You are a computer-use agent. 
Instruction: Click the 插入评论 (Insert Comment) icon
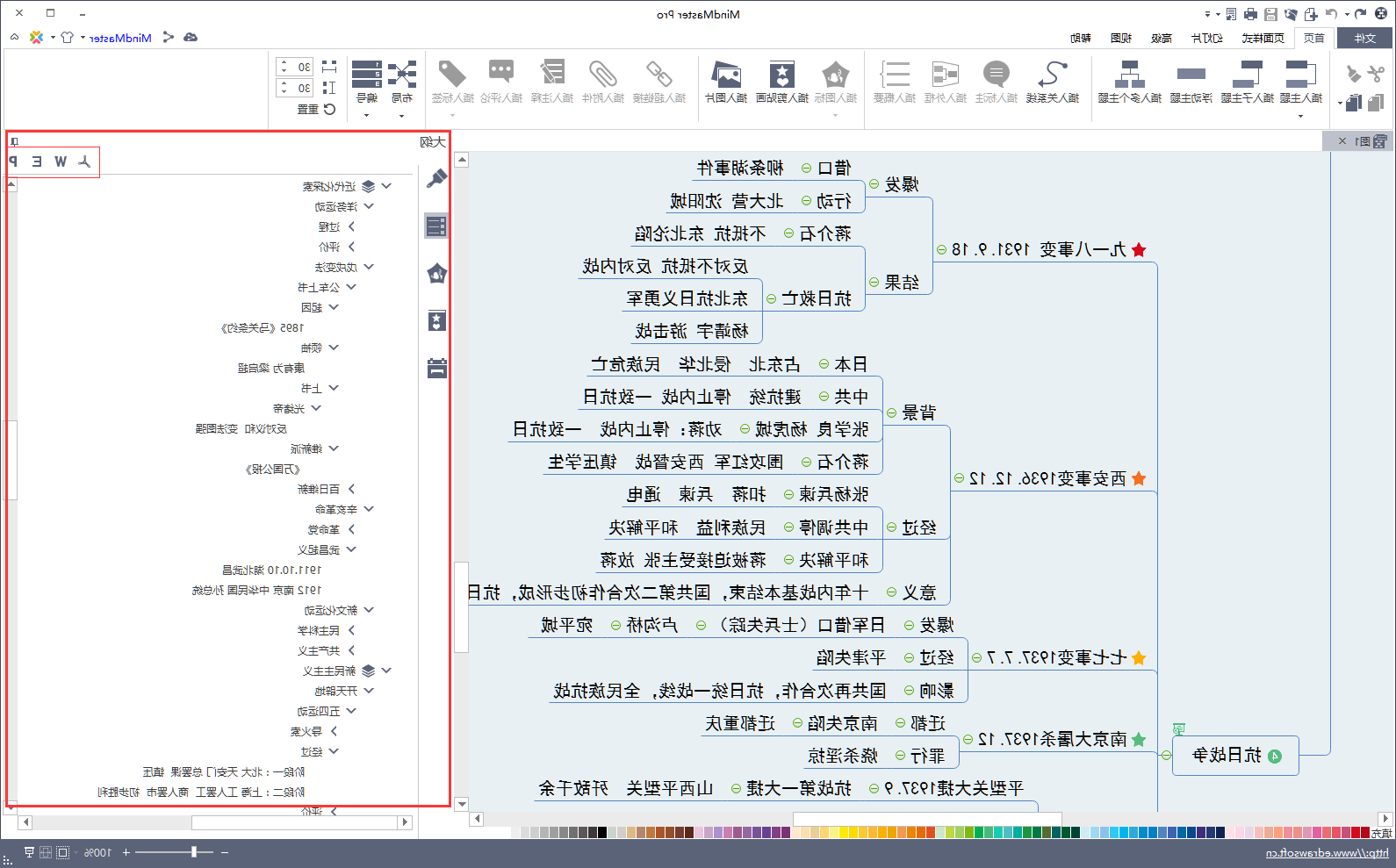tap(501, 73)
